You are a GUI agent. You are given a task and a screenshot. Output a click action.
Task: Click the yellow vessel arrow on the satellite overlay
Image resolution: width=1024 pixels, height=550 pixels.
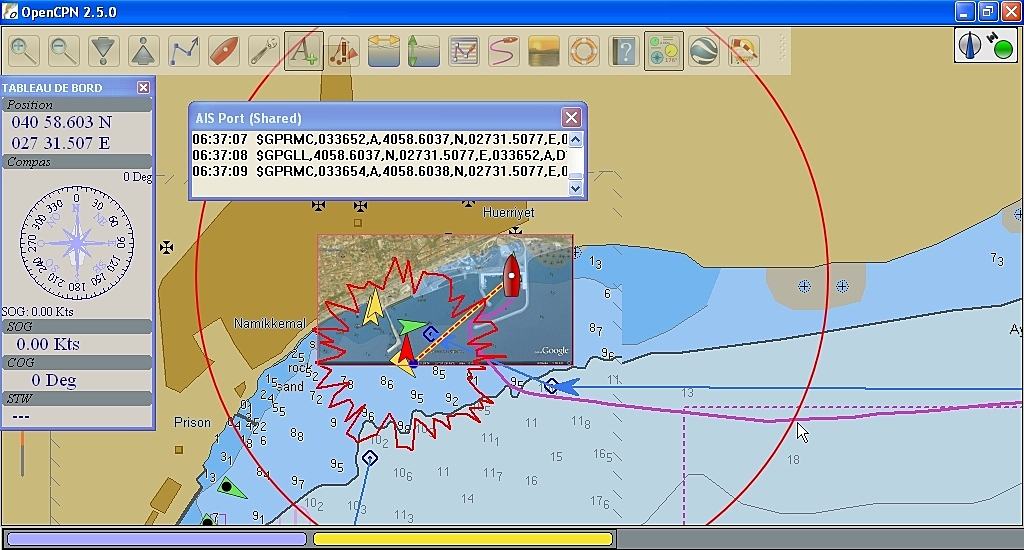[373, 308]
